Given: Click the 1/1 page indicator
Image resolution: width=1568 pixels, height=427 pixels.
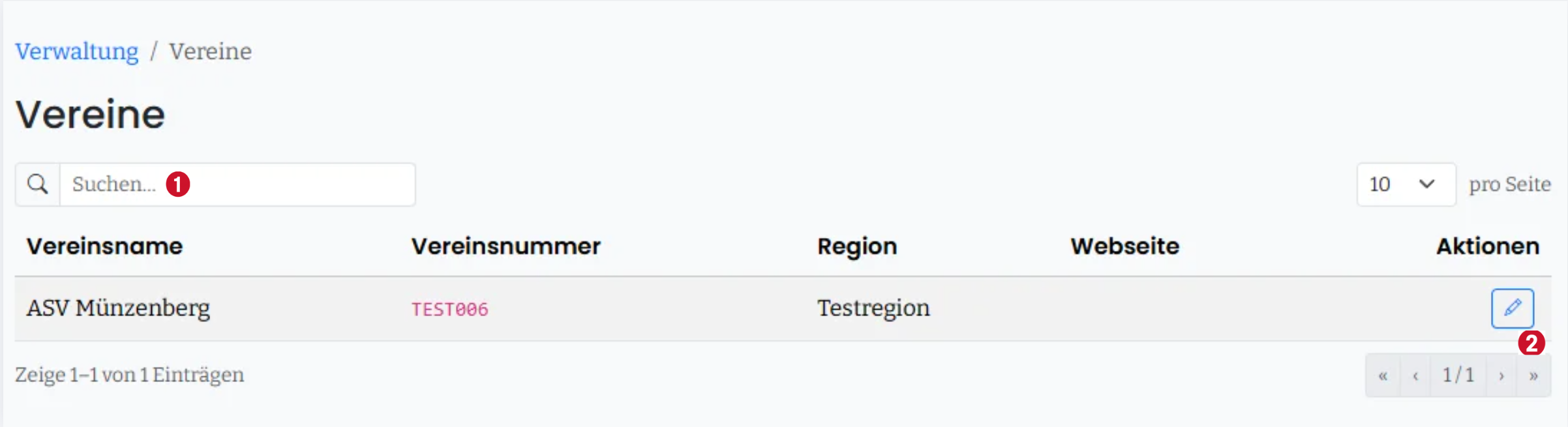Looking at the screenshot, I should point(1458,375).
